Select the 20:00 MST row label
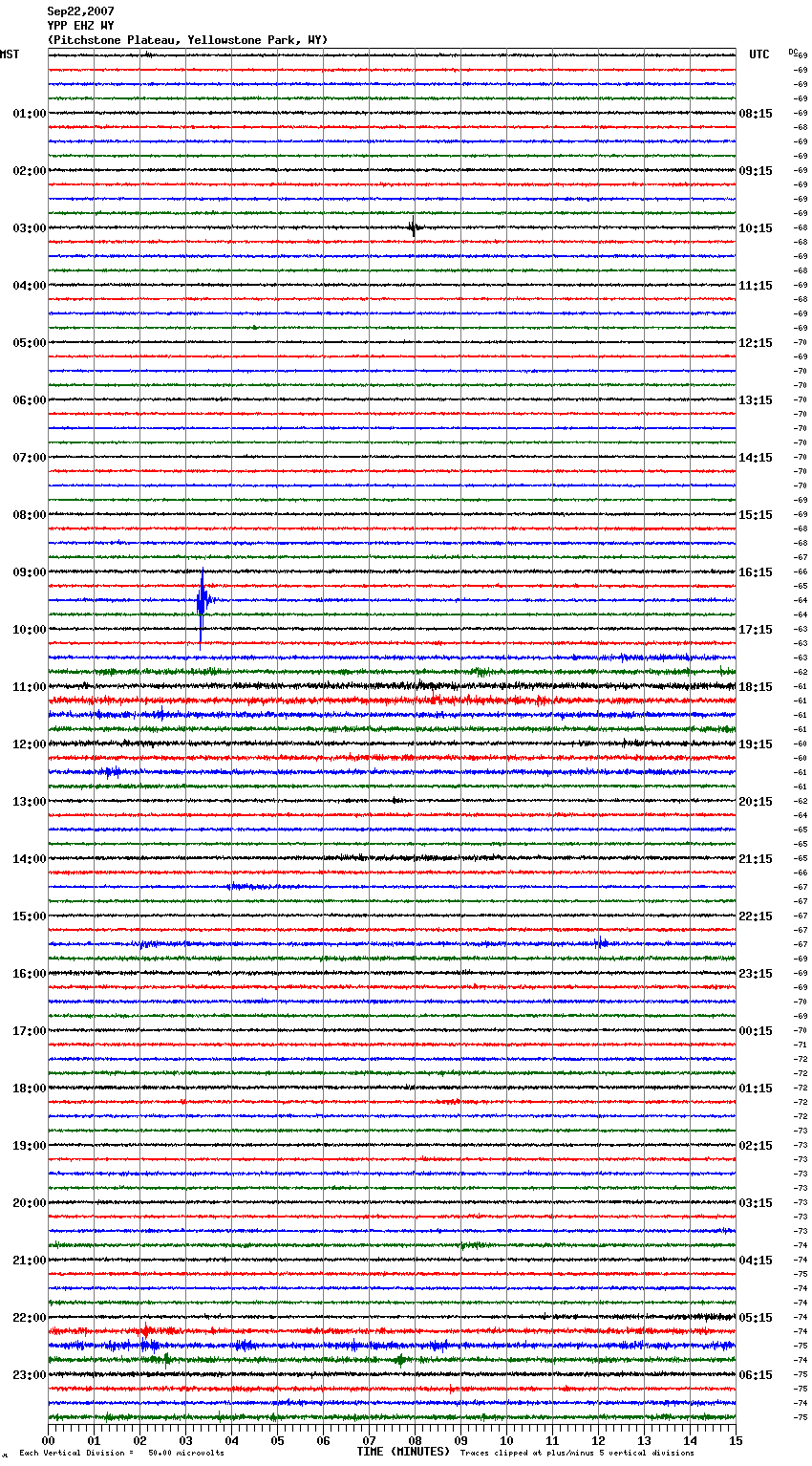The height and width of the screenshot is (1466, 812). point(30,1203)
